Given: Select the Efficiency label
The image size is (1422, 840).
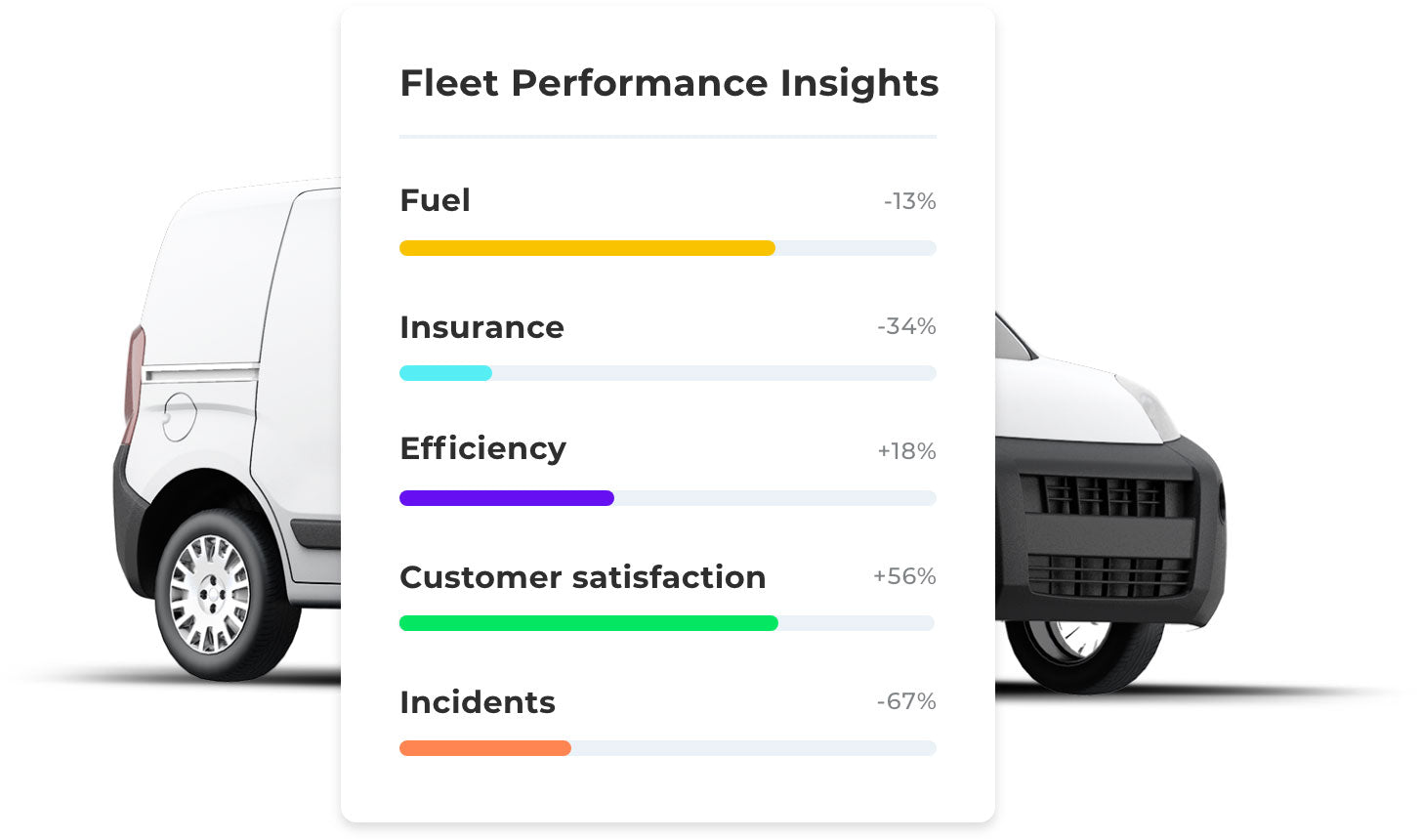Looking at the screenshot, I should point(482,448).
